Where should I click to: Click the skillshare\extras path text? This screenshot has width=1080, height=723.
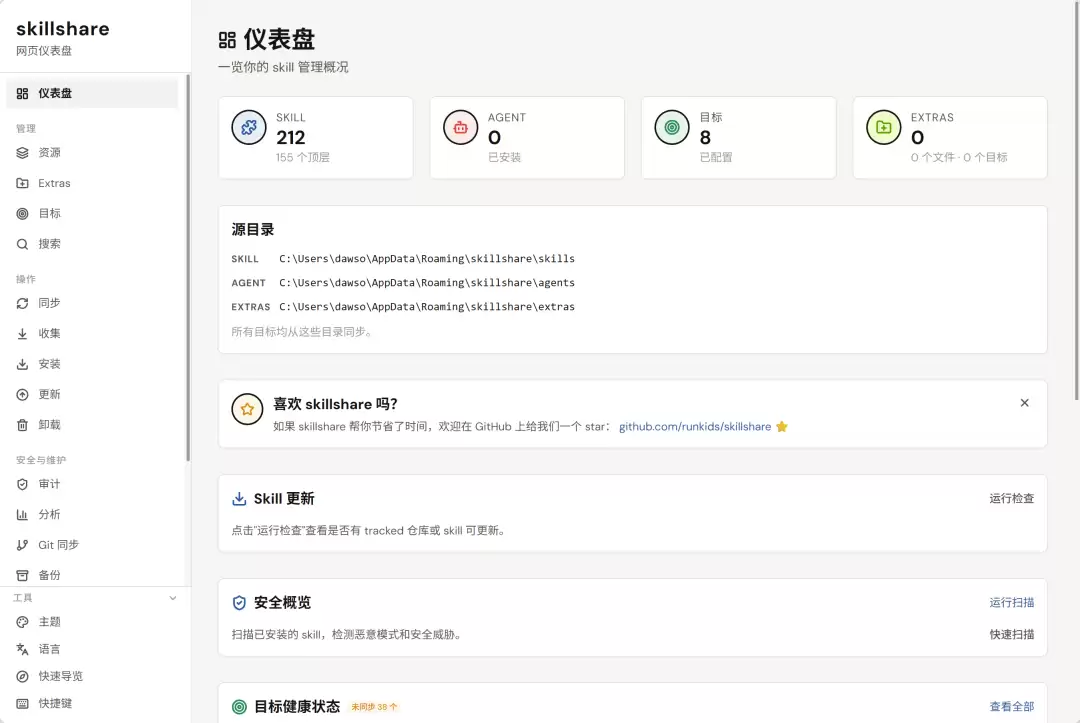426,307
